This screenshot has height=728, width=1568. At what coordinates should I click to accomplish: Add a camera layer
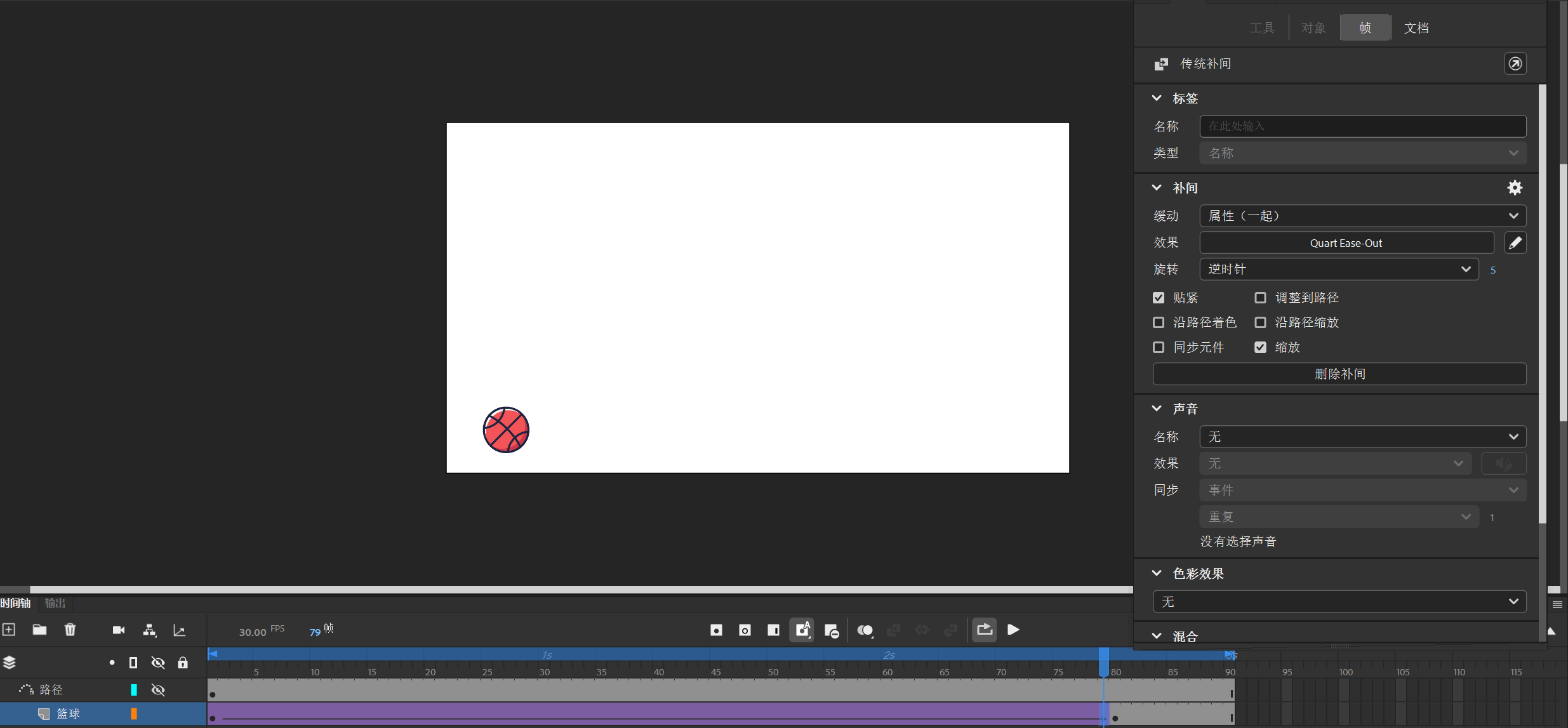119,630
